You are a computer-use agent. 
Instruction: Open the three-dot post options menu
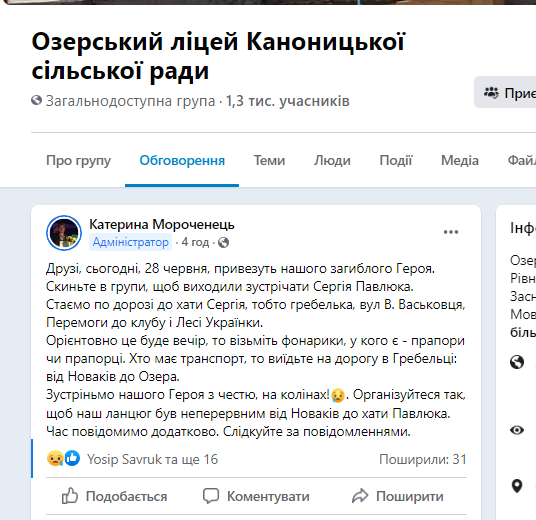[x=451, y=232]
